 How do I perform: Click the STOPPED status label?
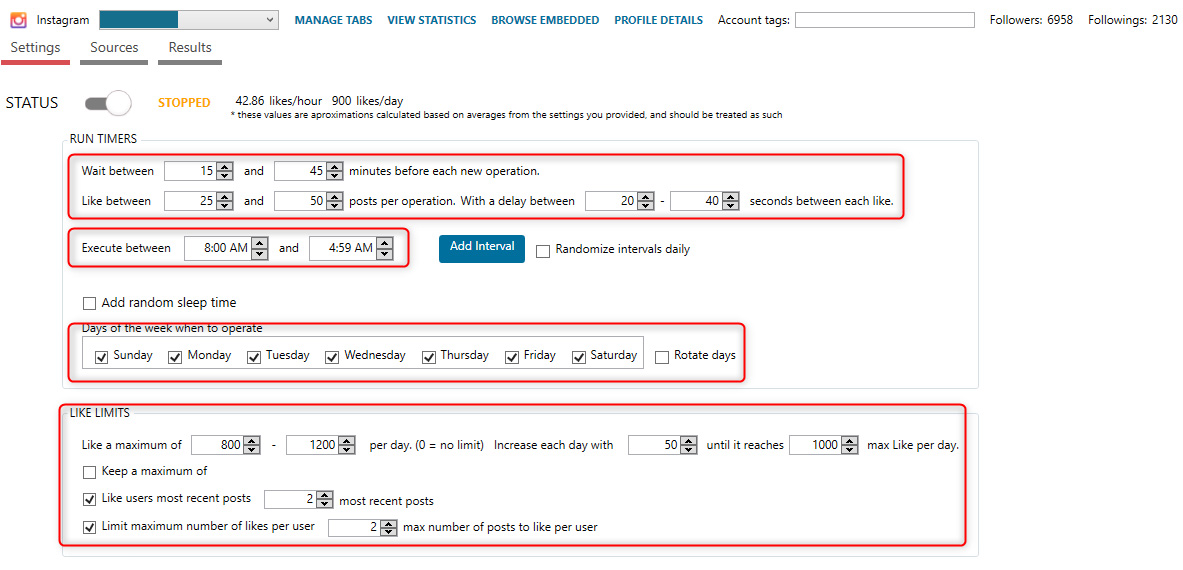pyautogui.click(x=184, y=103)
